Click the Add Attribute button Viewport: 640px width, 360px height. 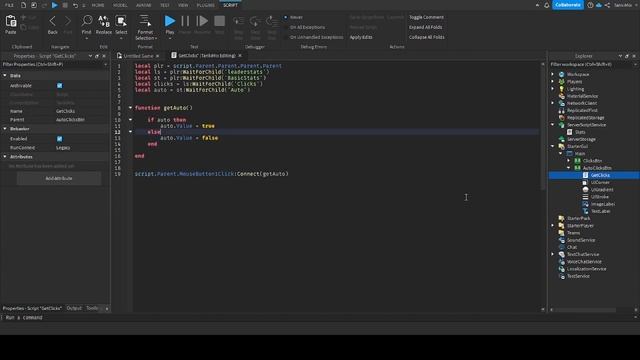[59, 178]
